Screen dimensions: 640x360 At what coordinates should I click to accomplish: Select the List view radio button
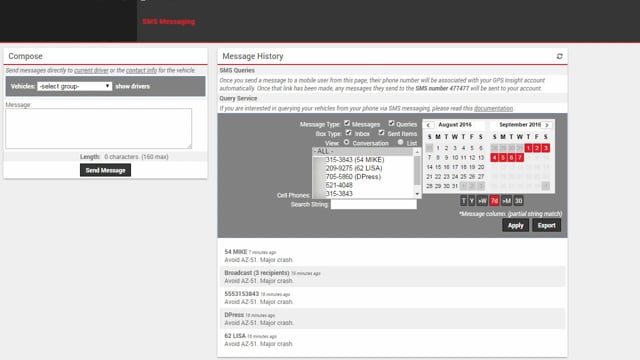(x=400, y=142)
